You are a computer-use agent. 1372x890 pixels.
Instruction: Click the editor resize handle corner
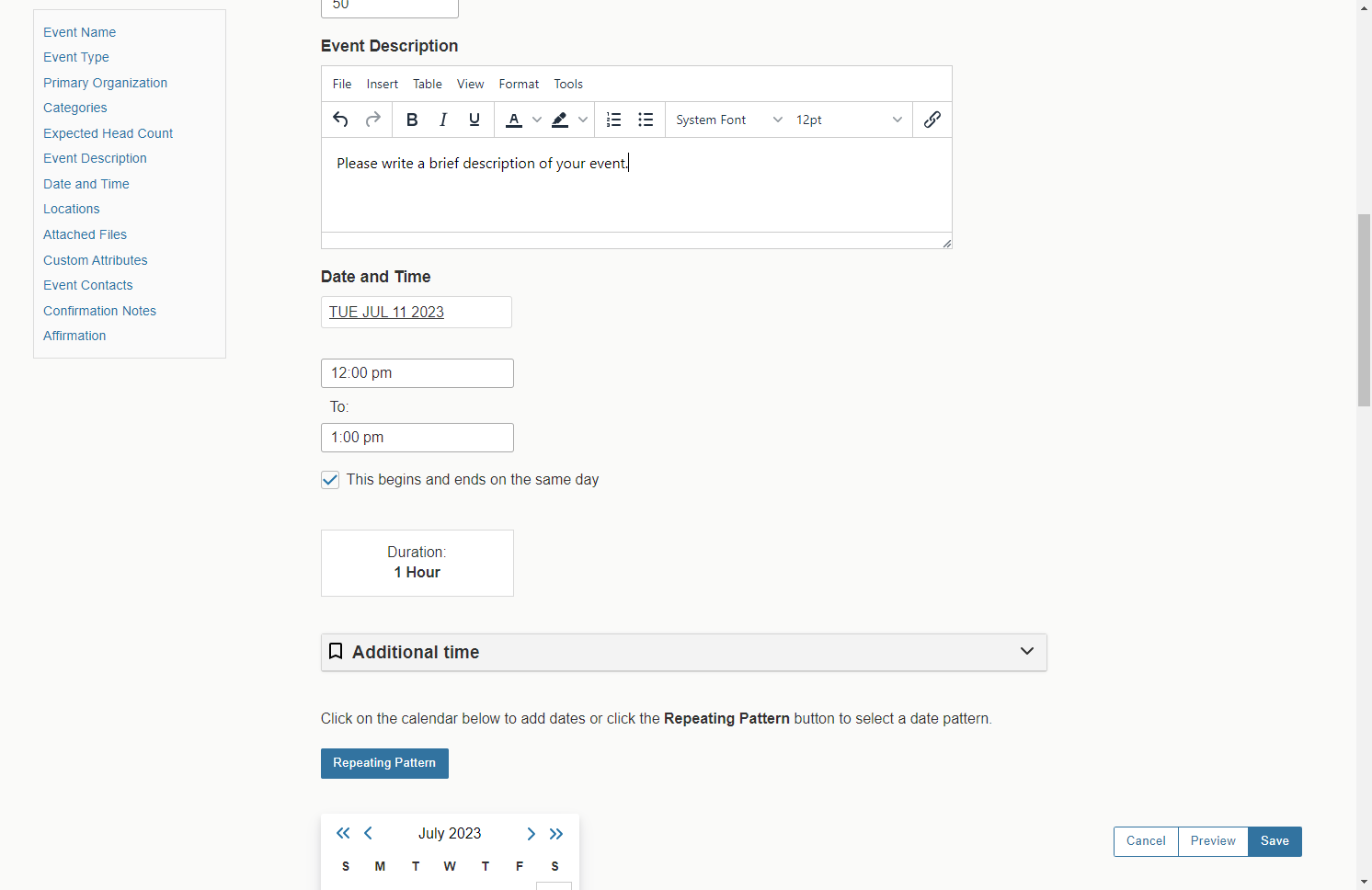point(946,243)
